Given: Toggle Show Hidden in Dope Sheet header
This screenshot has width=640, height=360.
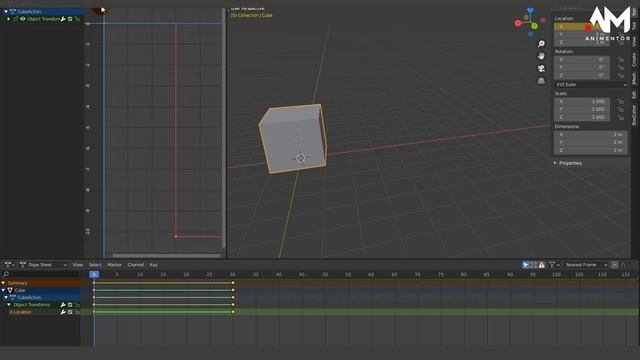Looking at the screenshot, I should [533, 265].
